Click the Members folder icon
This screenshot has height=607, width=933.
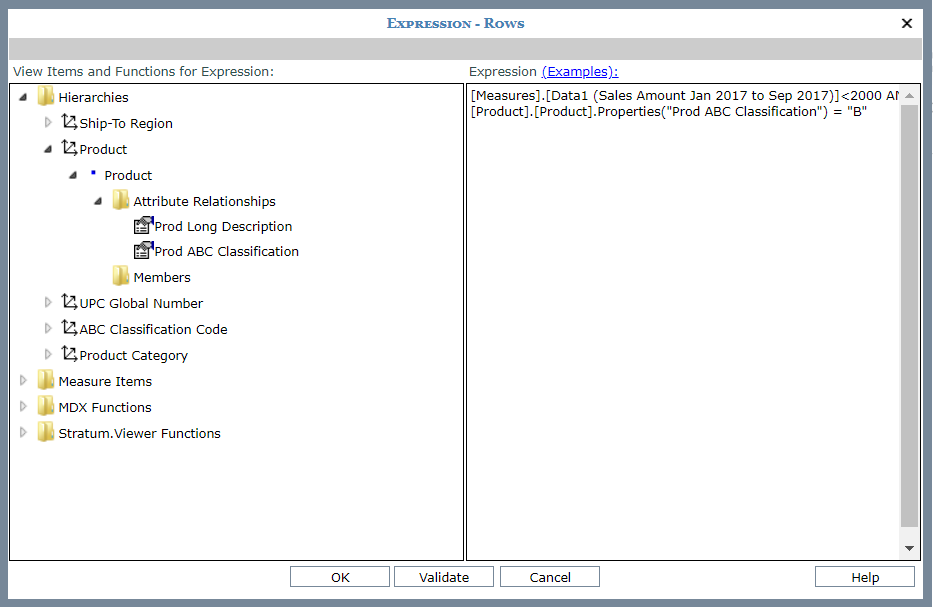(x=121, y=277)
